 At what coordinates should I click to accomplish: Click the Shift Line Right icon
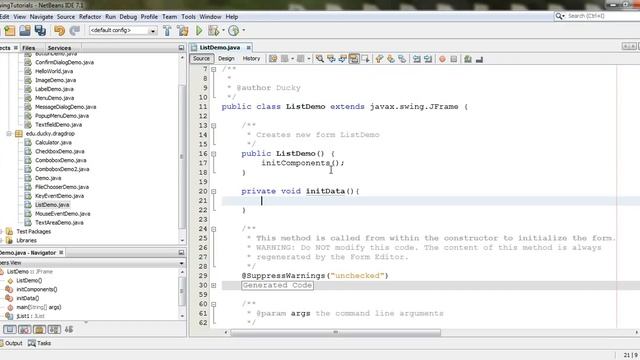point(428,59)
